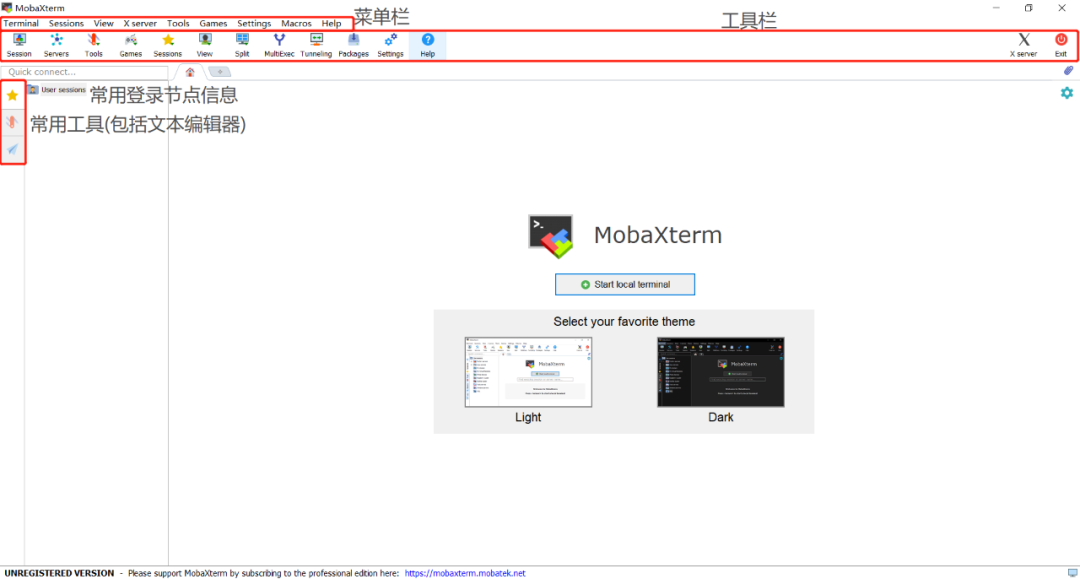Screen dimensions: 1080x579
Task: Open Help from the toolbar
Action: point(427,44)
